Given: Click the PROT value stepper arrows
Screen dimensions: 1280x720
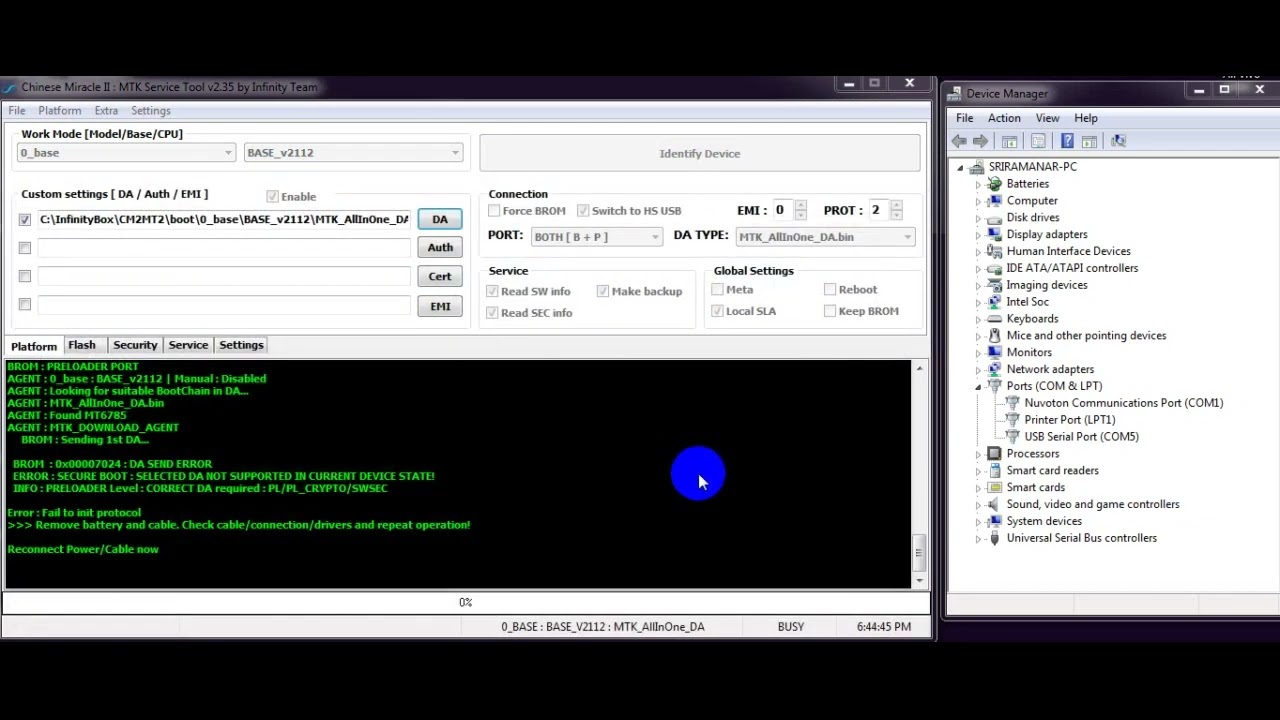Looking at the screenshot, I should point(896,210).
